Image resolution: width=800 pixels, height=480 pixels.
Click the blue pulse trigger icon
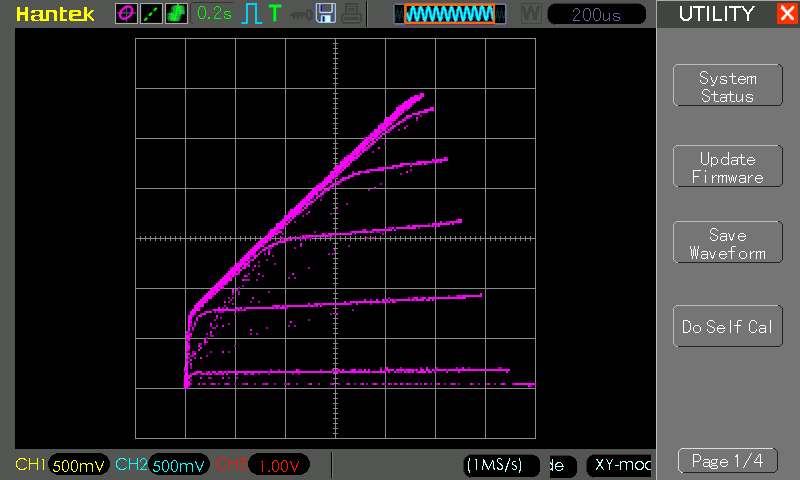[x=253, y=14]
